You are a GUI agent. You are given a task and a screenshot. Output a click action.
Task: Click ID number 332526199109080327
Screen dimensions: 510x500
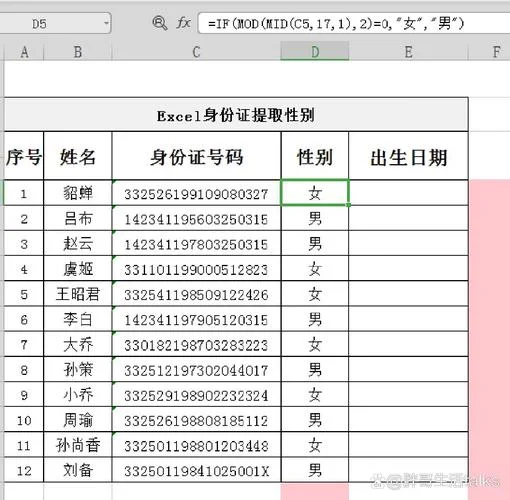click(196, 194)
